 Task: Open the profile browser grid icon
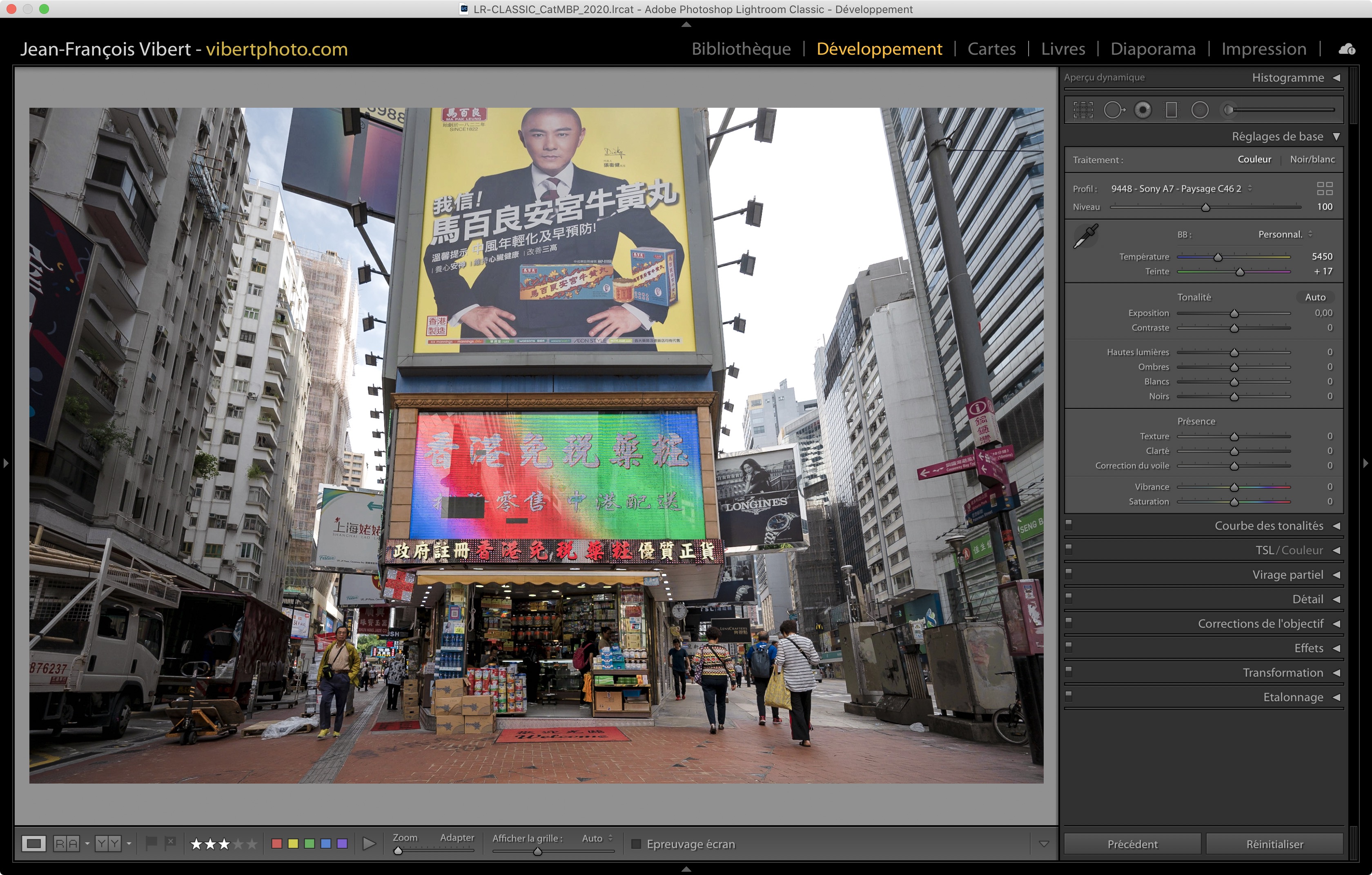[x=1324, y=189]
